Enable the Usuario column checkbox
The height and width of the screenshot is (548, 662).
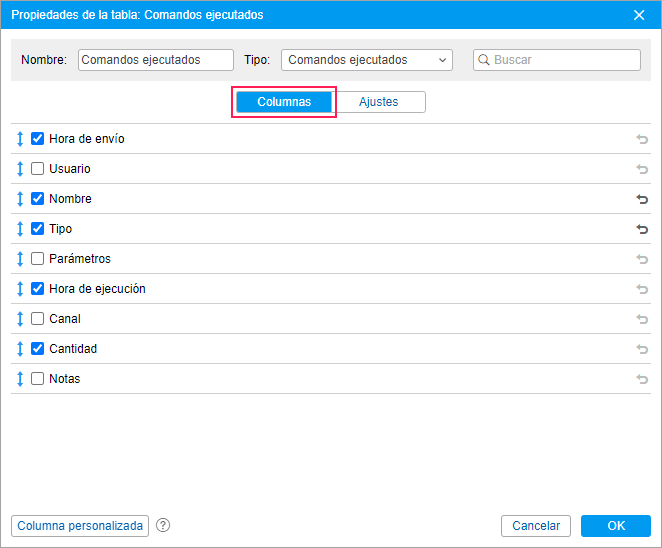38,168
